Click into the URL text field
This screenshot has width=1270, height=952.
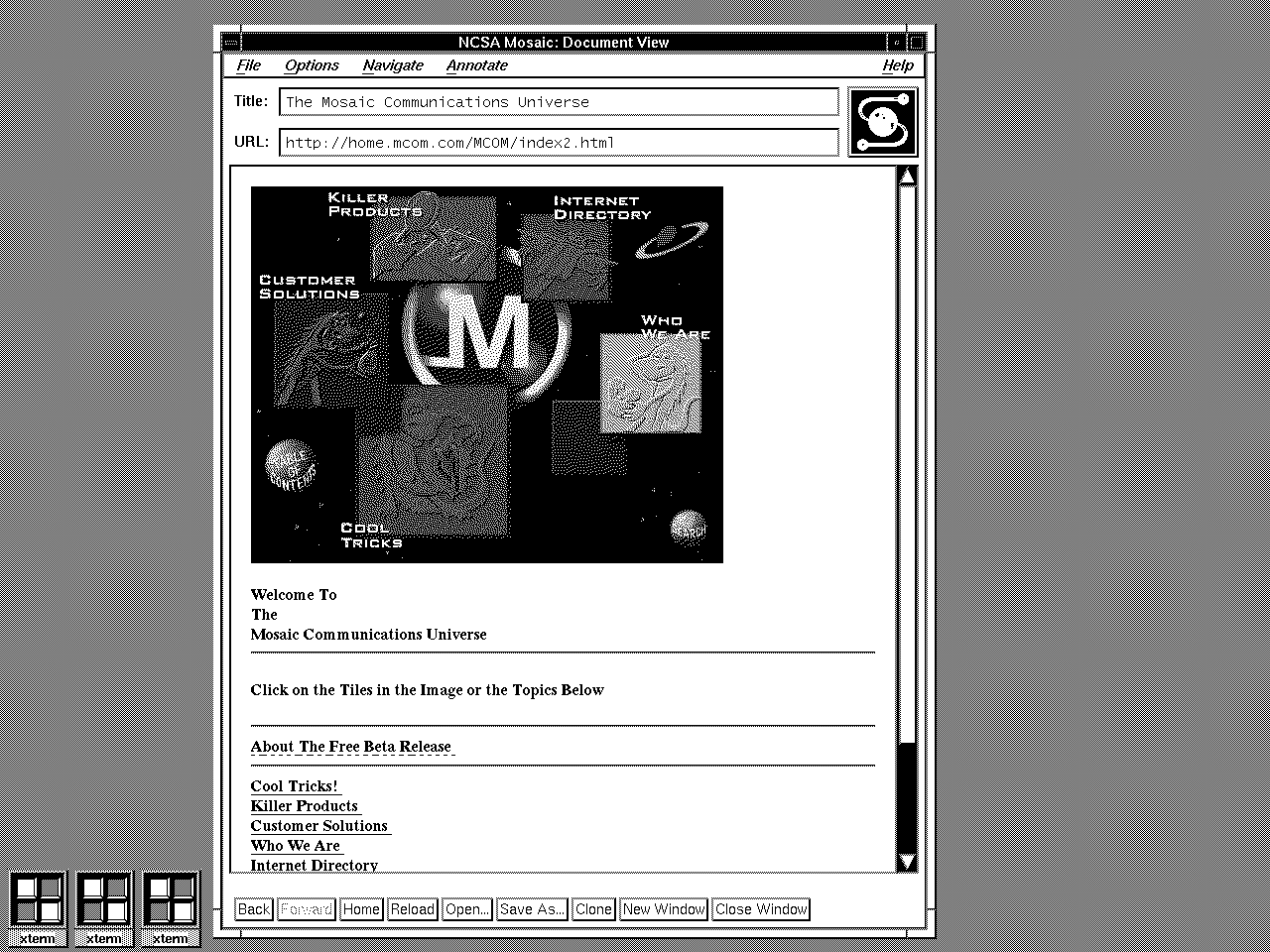tap(559, 143)
